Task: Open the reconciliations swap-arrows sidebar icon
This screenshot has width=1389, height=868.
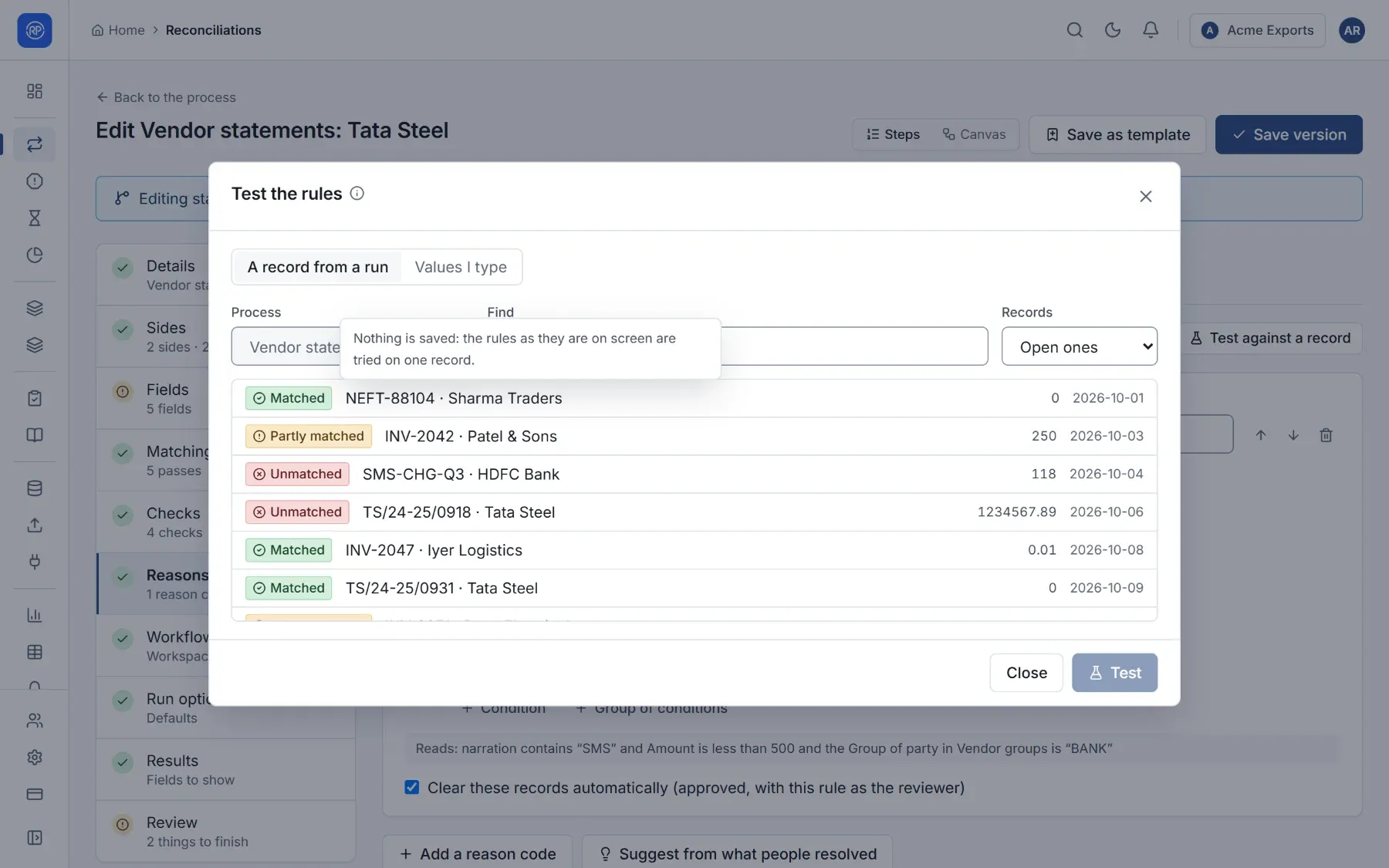Action: (35, 144)
